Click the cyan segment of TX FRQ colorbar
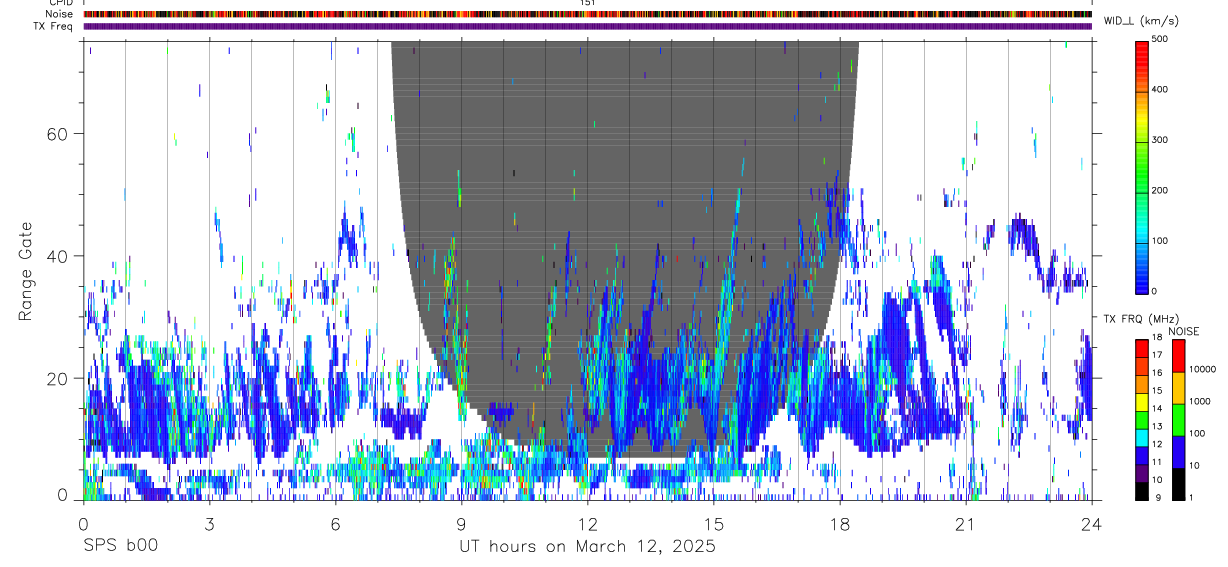Screen dimensions: 1228x567 point(1142,437)
